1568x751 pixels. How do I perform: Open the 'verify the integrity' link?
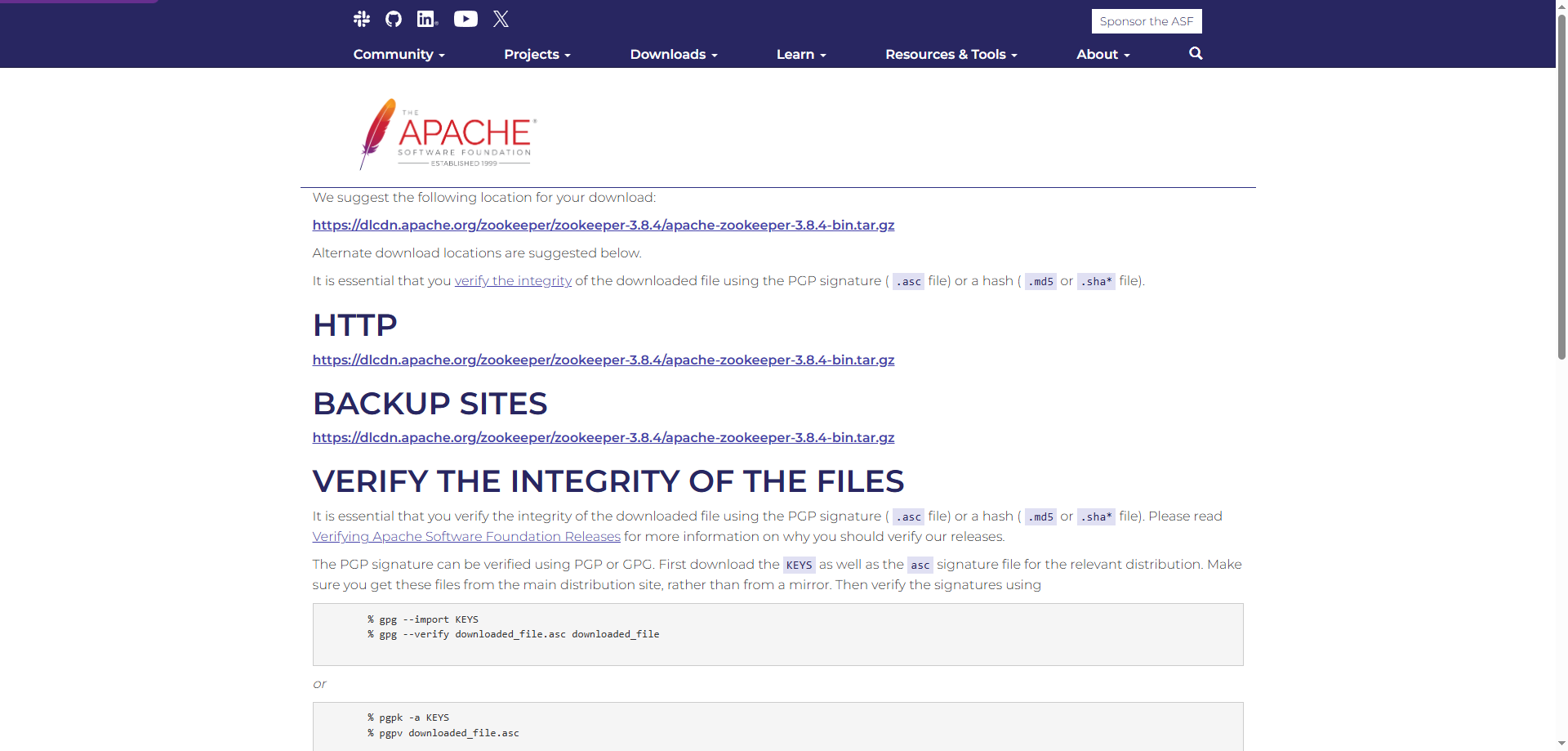(x=513, y=280)
